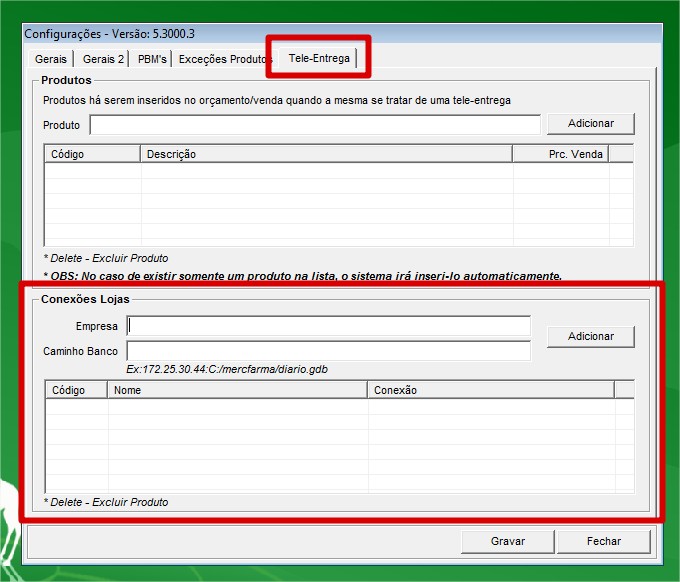The height and width of the screenshot is (582, 680).
Task: Open the Exceções Produtos tab
Action: click(222, 59)
